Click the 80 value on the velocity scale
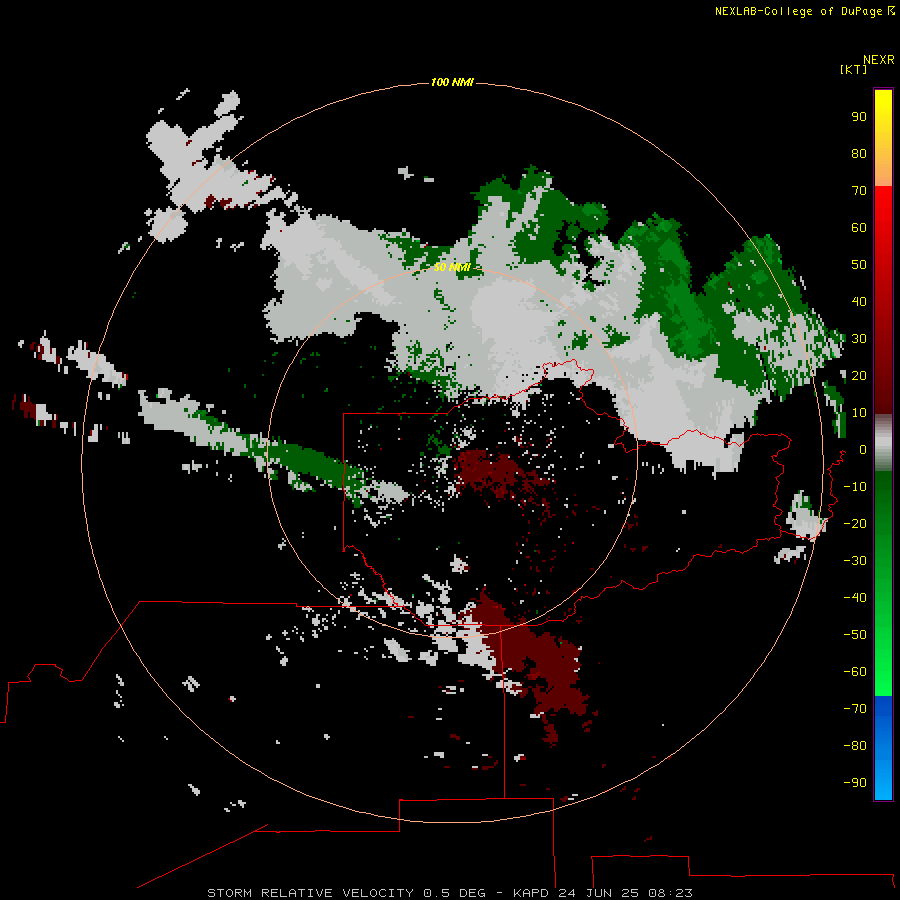900x900 pixels. pos(859,153)
